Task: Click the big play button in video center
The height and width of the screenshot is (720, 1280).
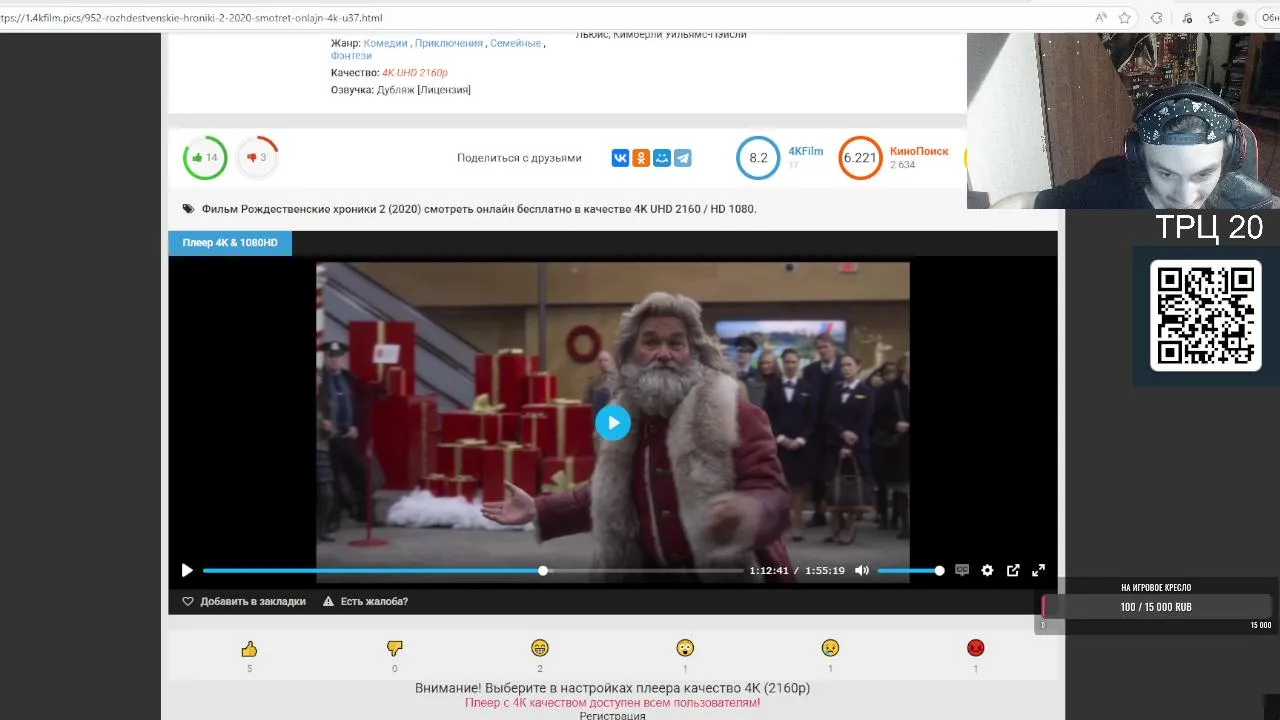Action: coord(613,422)
